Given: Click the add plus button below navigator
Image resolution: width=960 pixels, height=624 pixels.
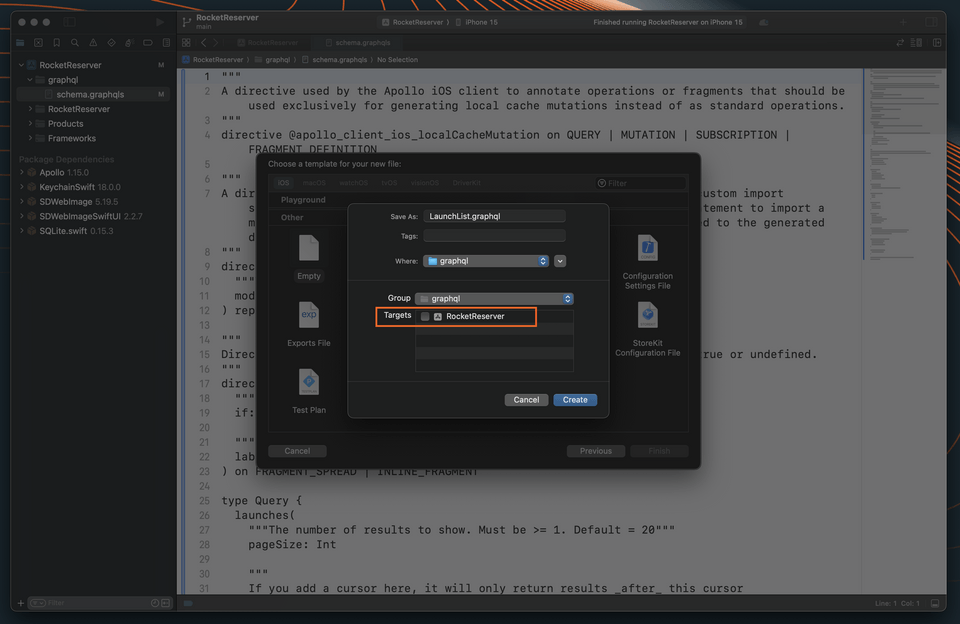Looking at the screenshot, I should pyautogui.click(x=20, y=603).
